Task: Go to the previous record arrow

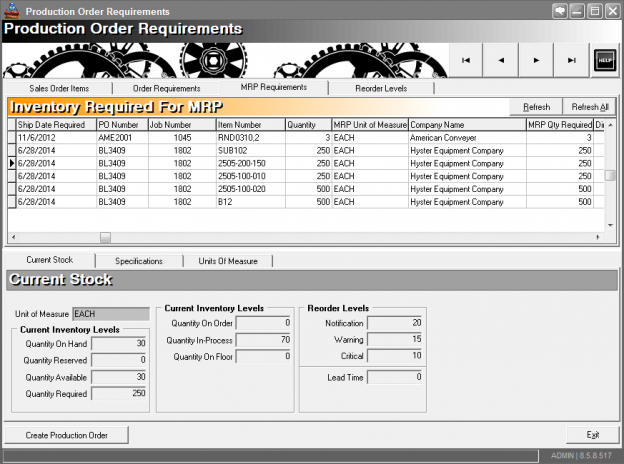Action: [501, 60]
